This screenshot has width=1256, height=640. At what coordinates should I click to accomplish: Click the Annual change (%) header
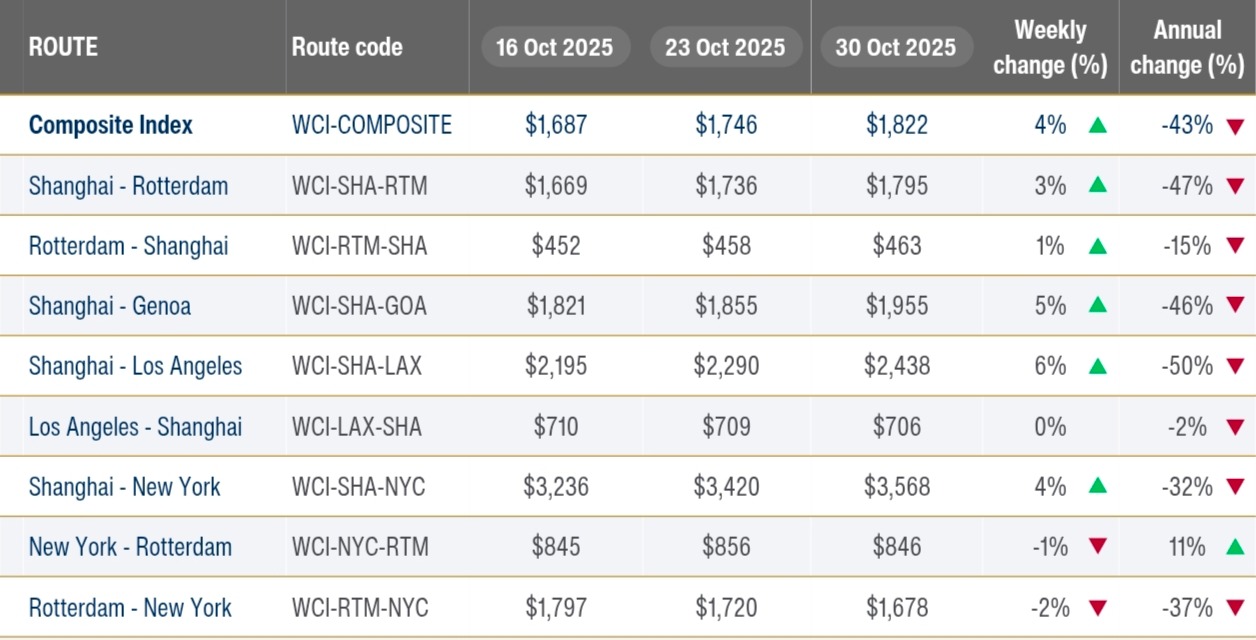pos(1187,47)
